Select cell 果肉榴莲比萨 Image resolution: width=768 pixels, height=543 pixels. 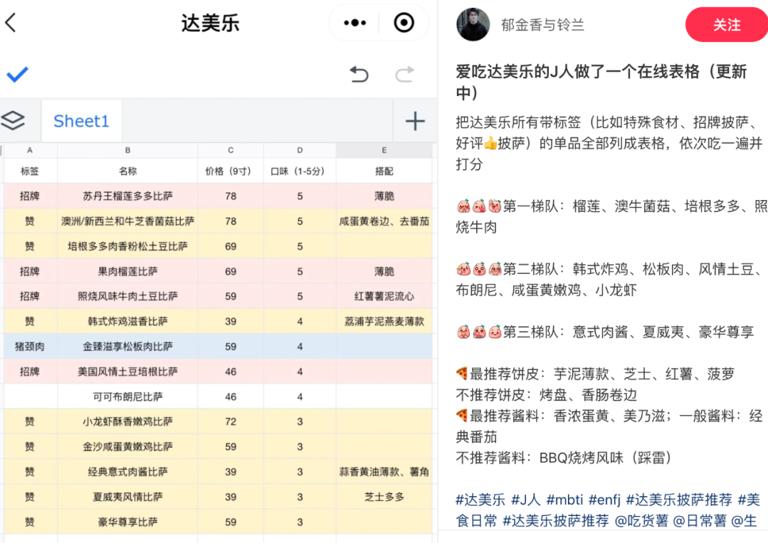click(x=128, y=271)
